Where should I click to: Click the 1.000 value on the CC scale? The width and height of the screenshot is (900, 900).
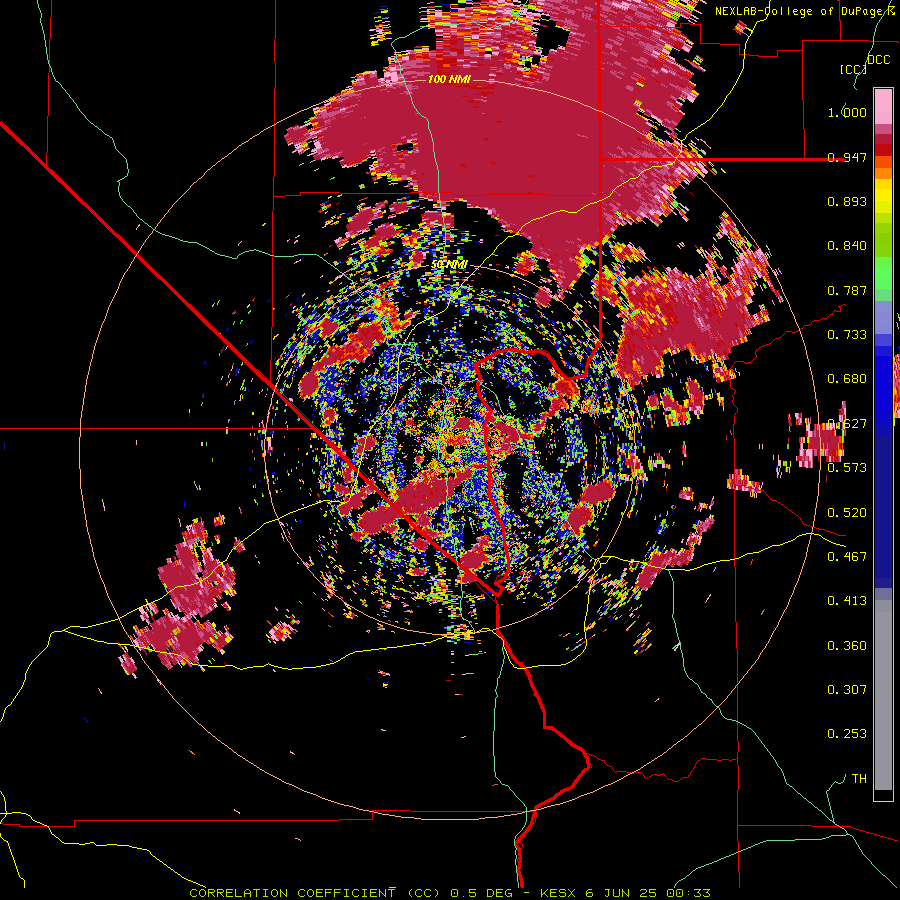[x=847, y=112]
